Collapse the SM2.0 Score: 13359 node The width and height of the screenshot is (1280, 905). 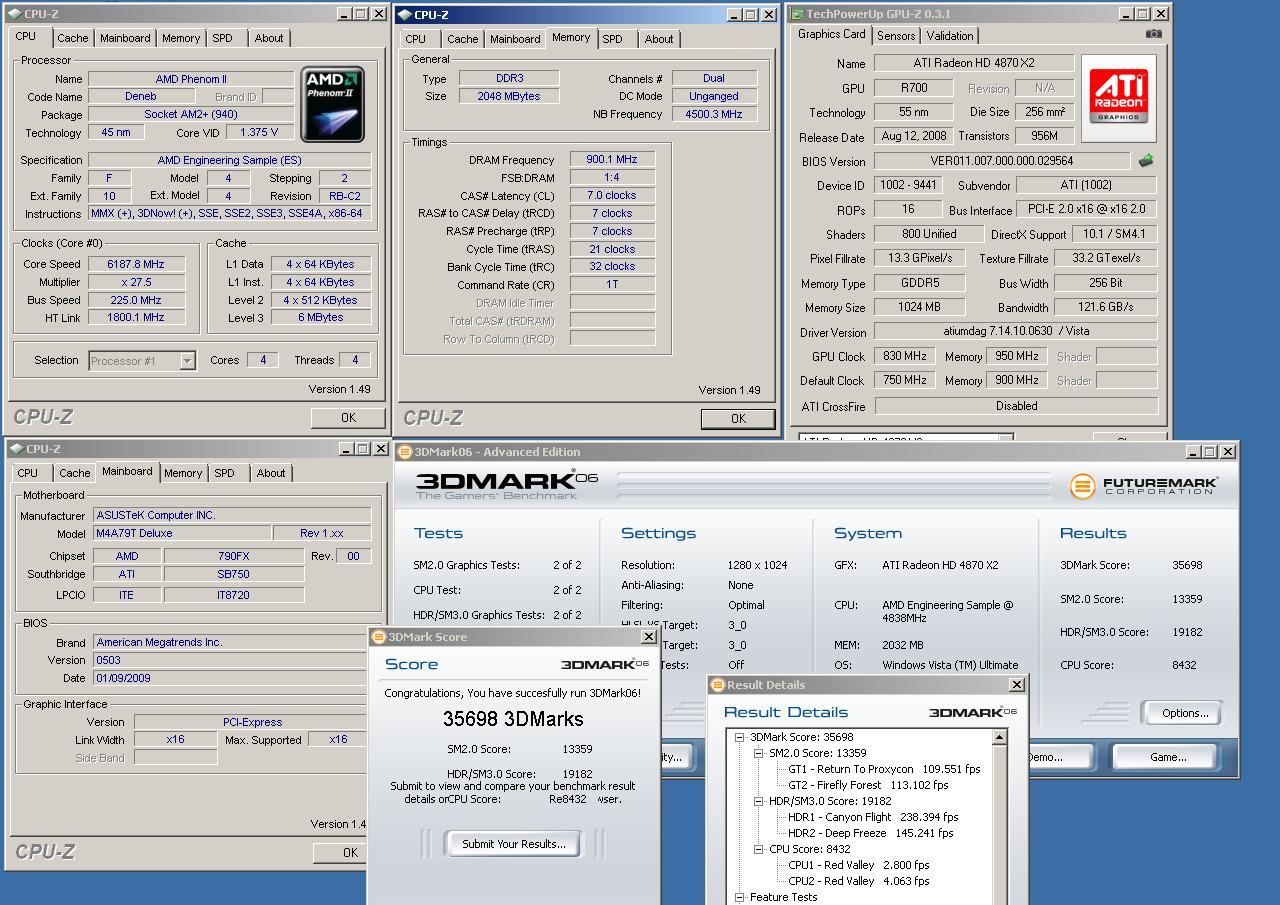(x=759, y=753)
